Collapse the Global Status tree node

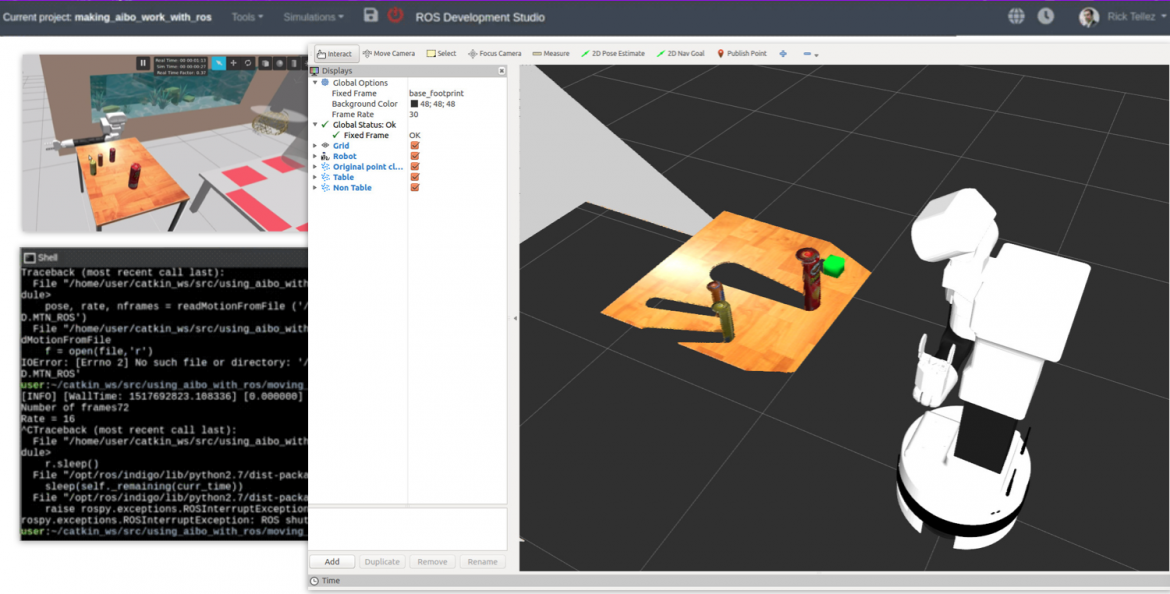point(315,125)
